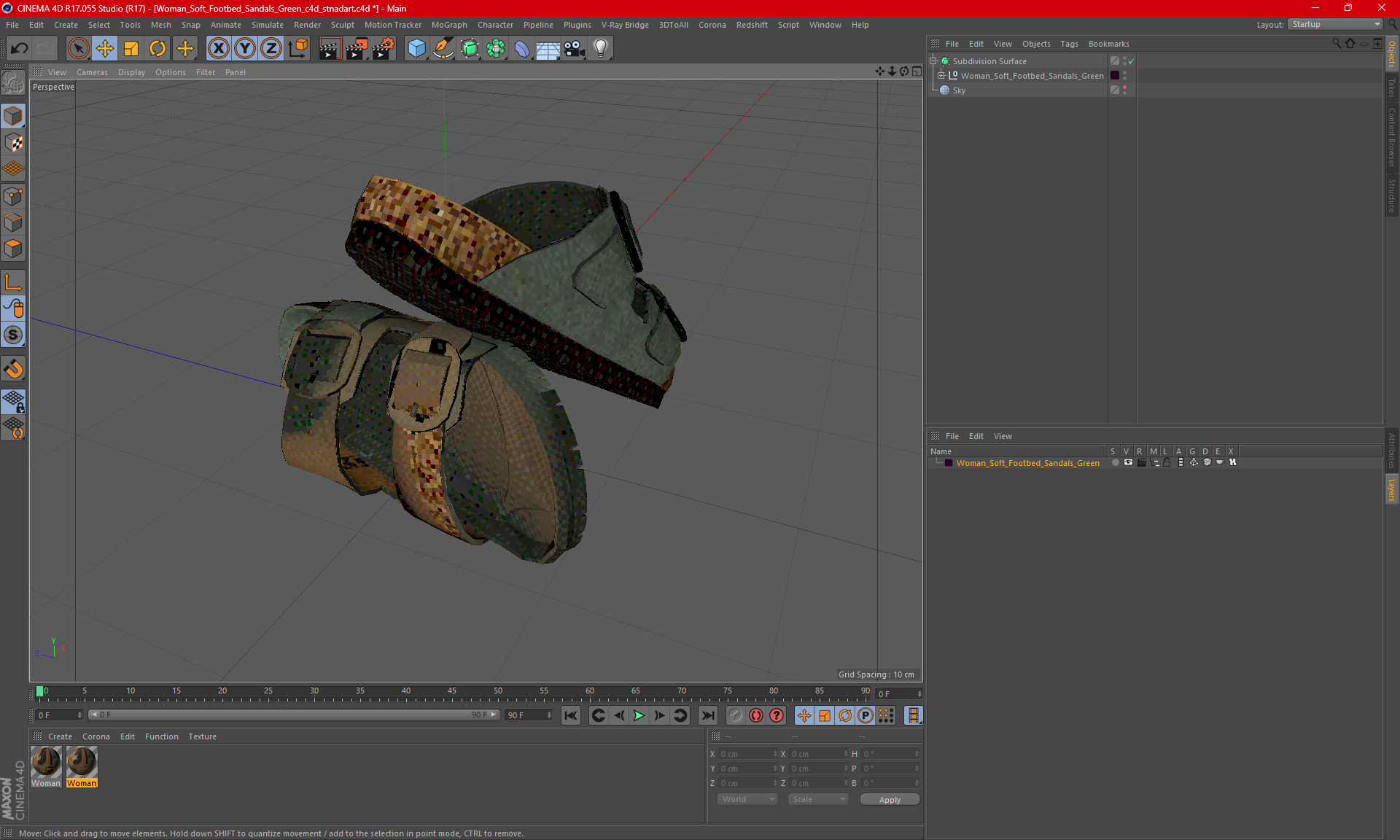Toggle layer visibility in Layers manager
Viewport: 1400px width, 840px height.
coord(1128,462)
